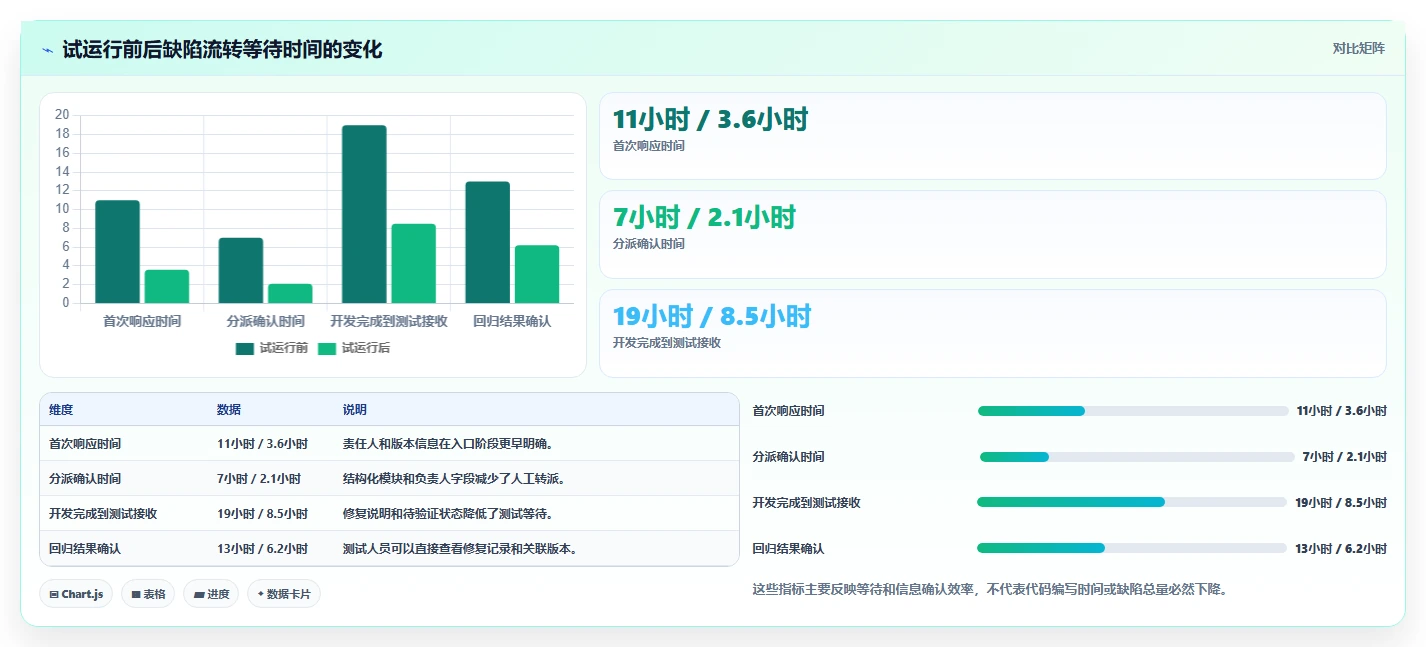Viewport: 1426px width, 647px height.
Task: Click the 对比矩阵 label
Action: point(1358,49)
